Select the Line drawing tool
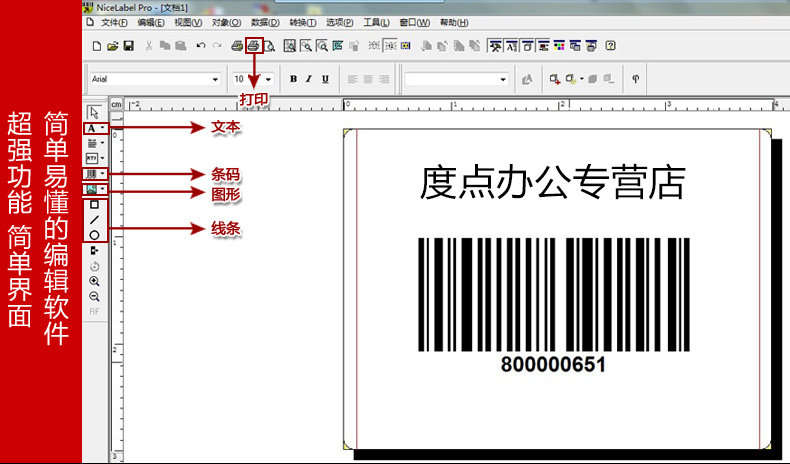 coord(94,220)
